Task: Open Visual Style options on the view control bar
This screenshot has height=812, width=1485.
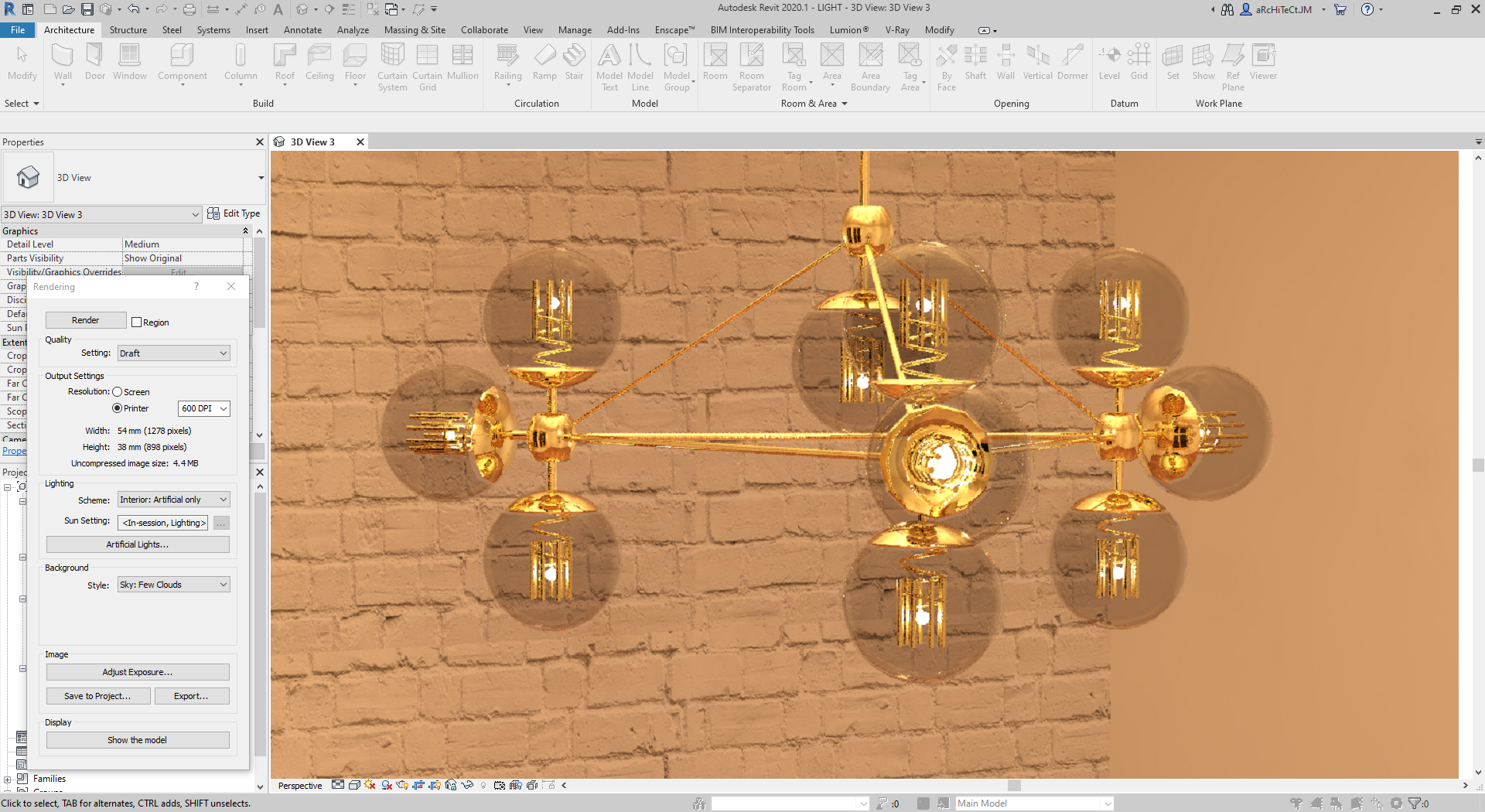Action: click(354, 785)
